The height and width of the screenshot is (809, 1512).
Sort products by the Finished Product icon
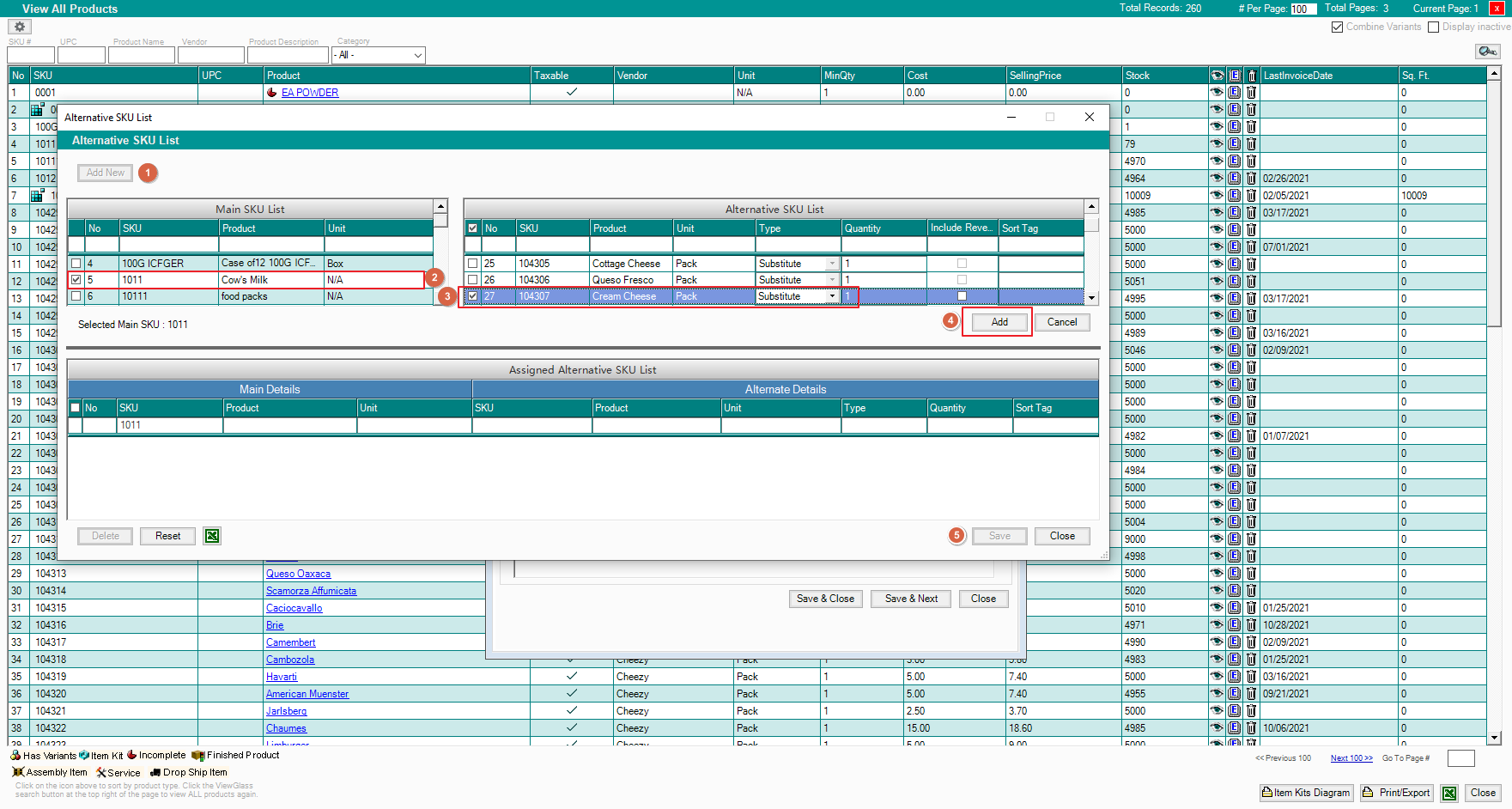coord(198,756)
